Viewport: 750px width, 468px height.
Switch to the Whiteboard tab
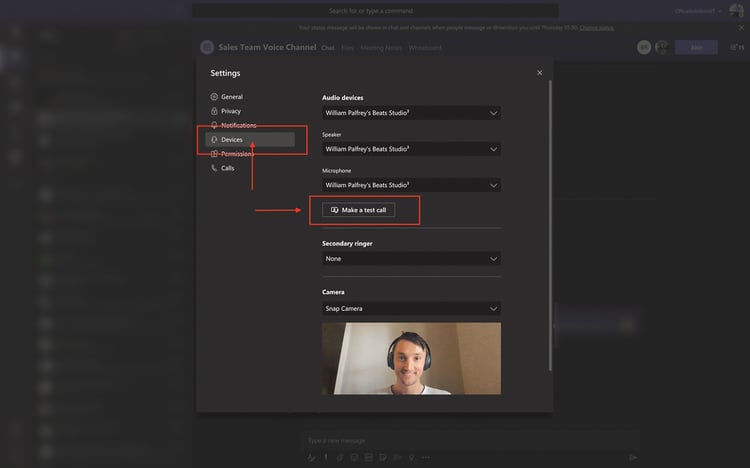[425, 48]
